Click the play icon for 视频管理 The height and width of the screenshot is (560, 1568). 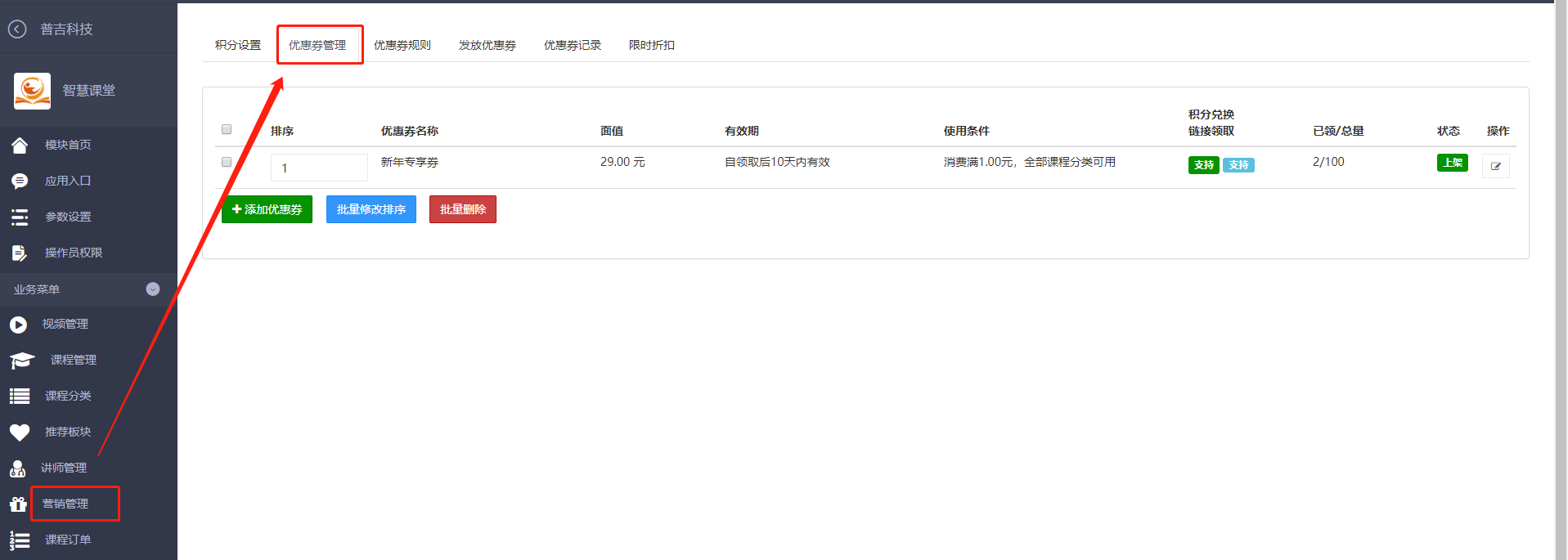coord(18,325)
